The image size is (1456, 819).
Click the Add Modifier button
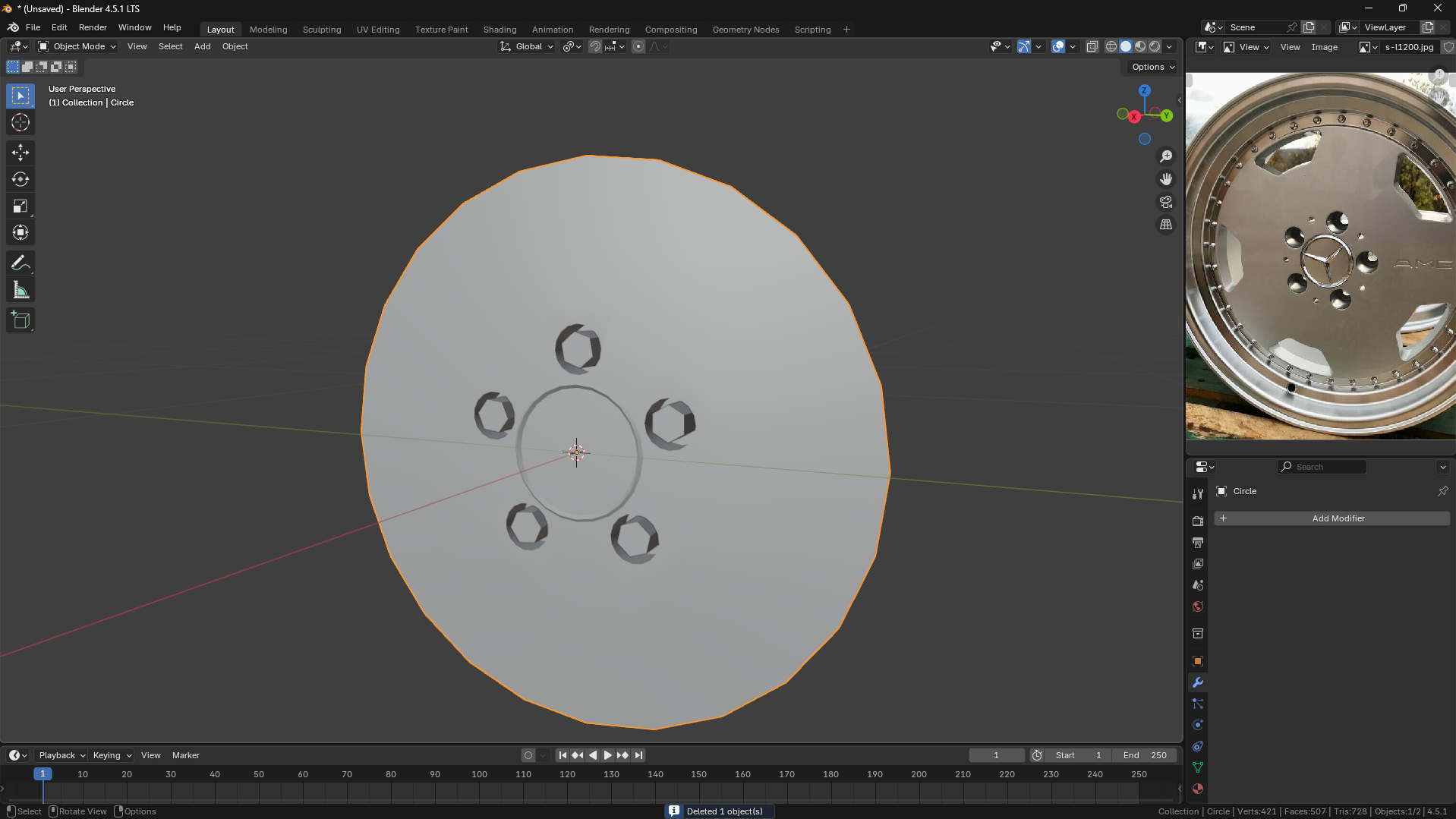pos(1332,518)
